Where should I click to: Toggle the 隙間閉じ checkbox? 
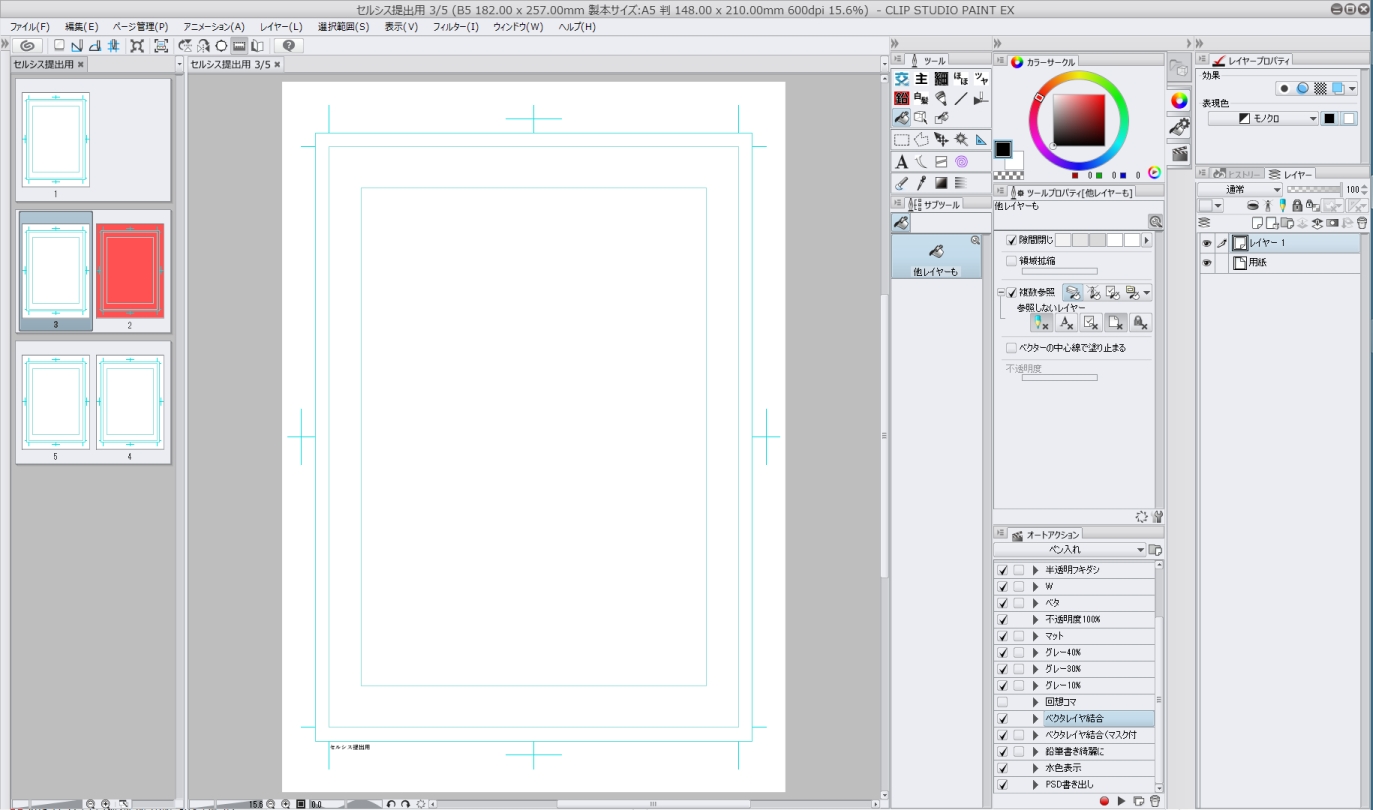click(1011, 241)
